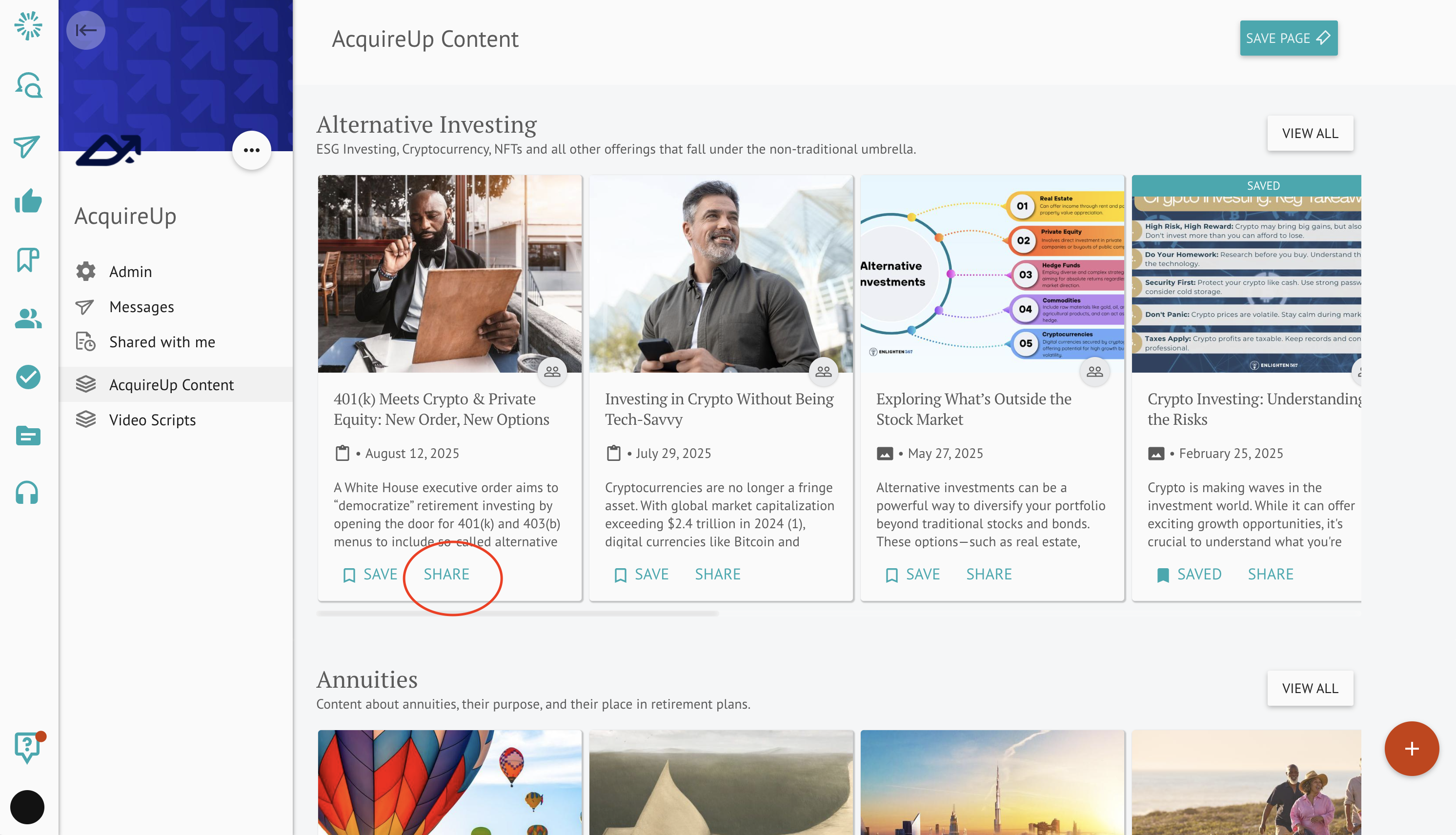The image size is (1456, 835).
Task: Click the Admin gear icon
Action: point(85,271)
